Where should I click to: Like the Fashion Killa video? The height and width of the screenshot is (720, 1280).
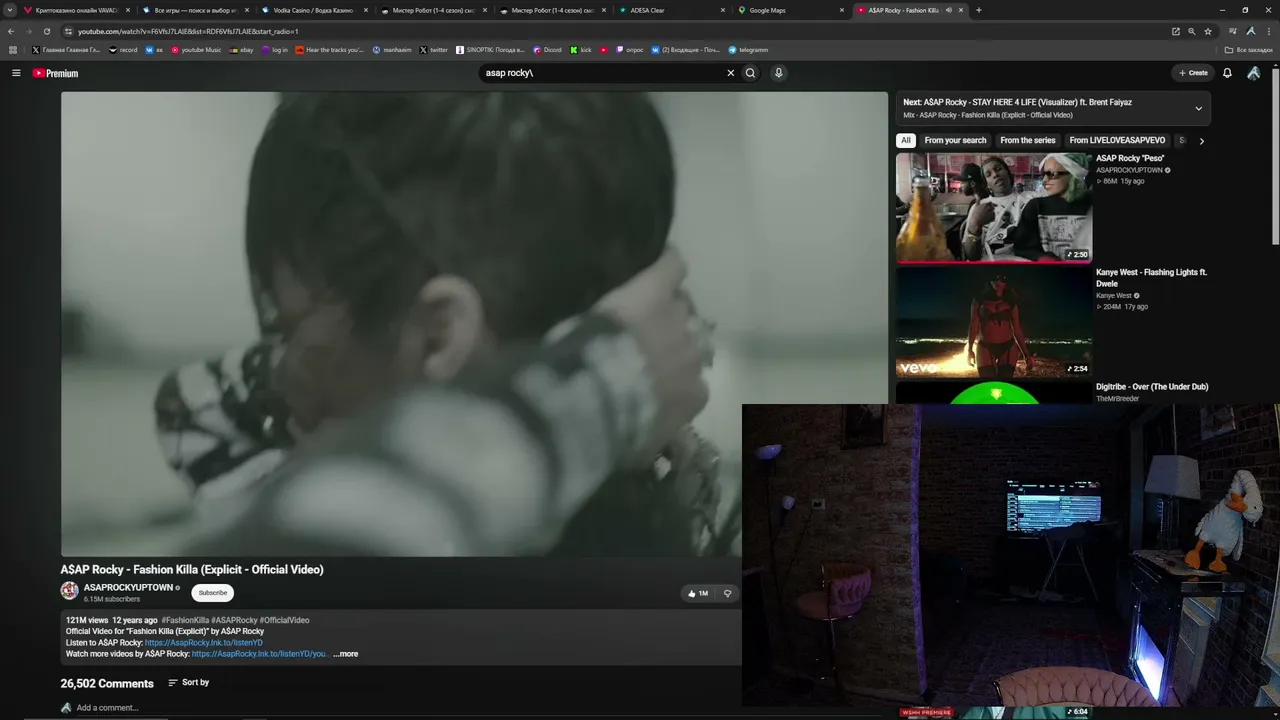click(697, 593)
